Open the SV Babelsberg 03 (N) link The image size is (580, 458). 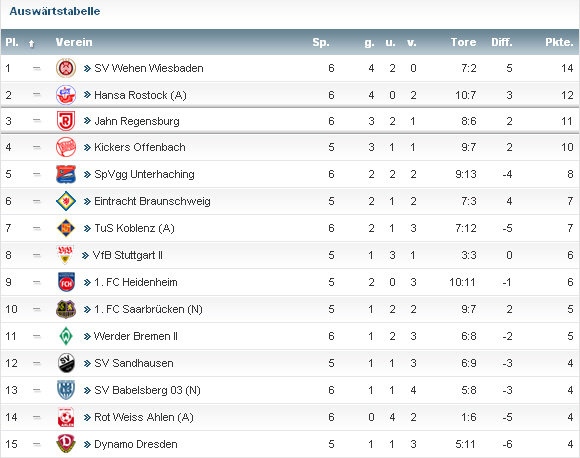(x=147, y=390)
